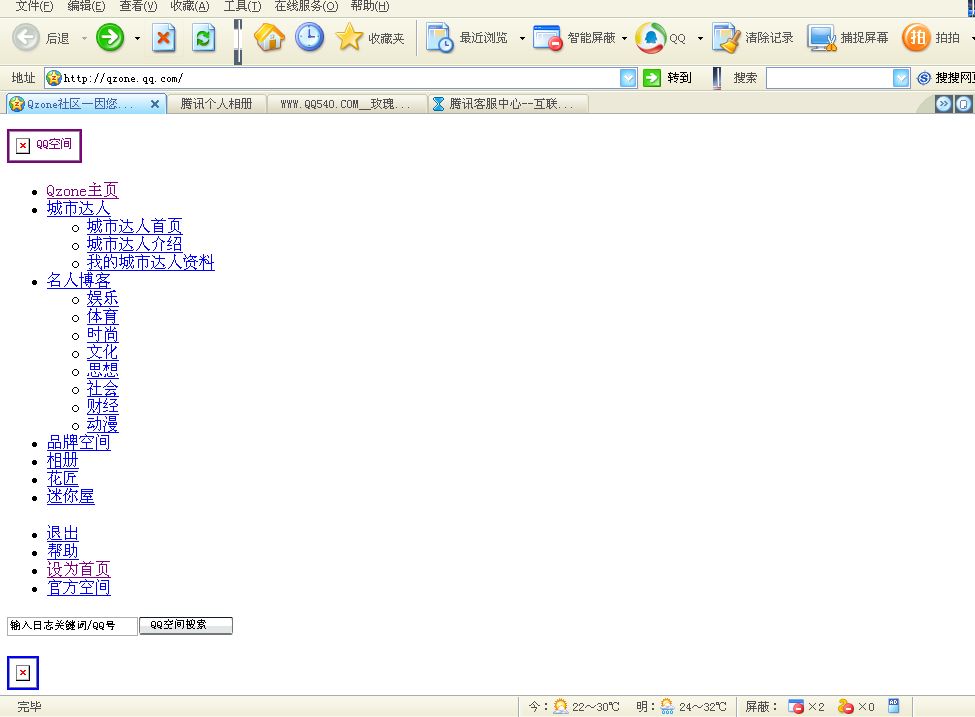Click the 输入日志关键词/QQ号 input field

tap(72, 626)
